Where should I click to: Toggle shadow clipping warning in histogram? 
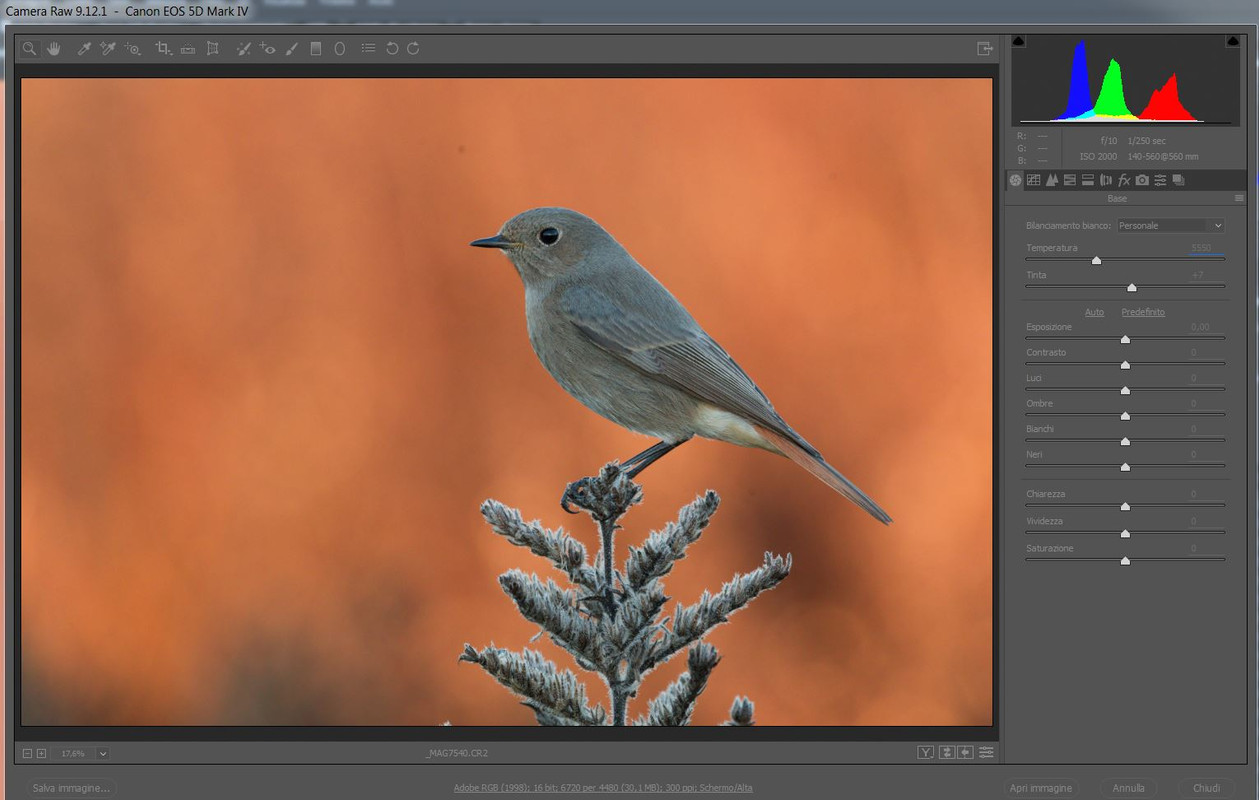pyautogui.click(x=1018, y=41)
